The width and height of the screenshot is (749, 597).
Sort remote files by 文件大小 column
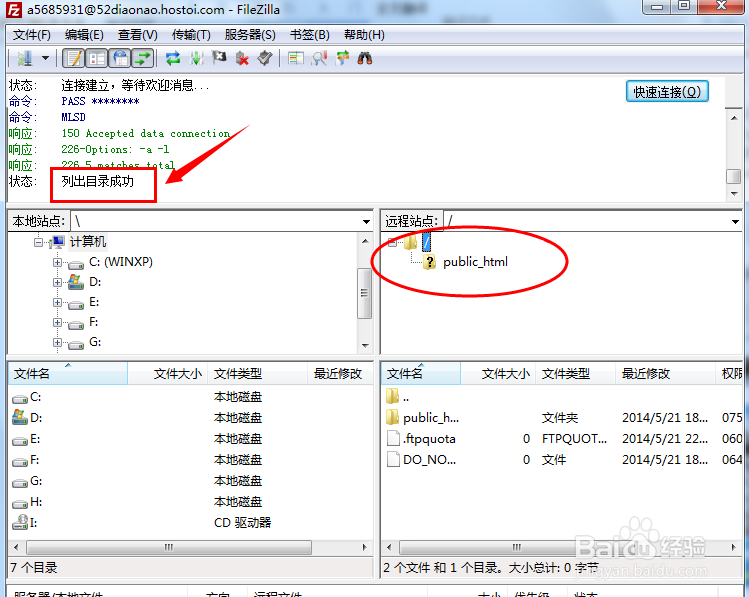point(498,373)
